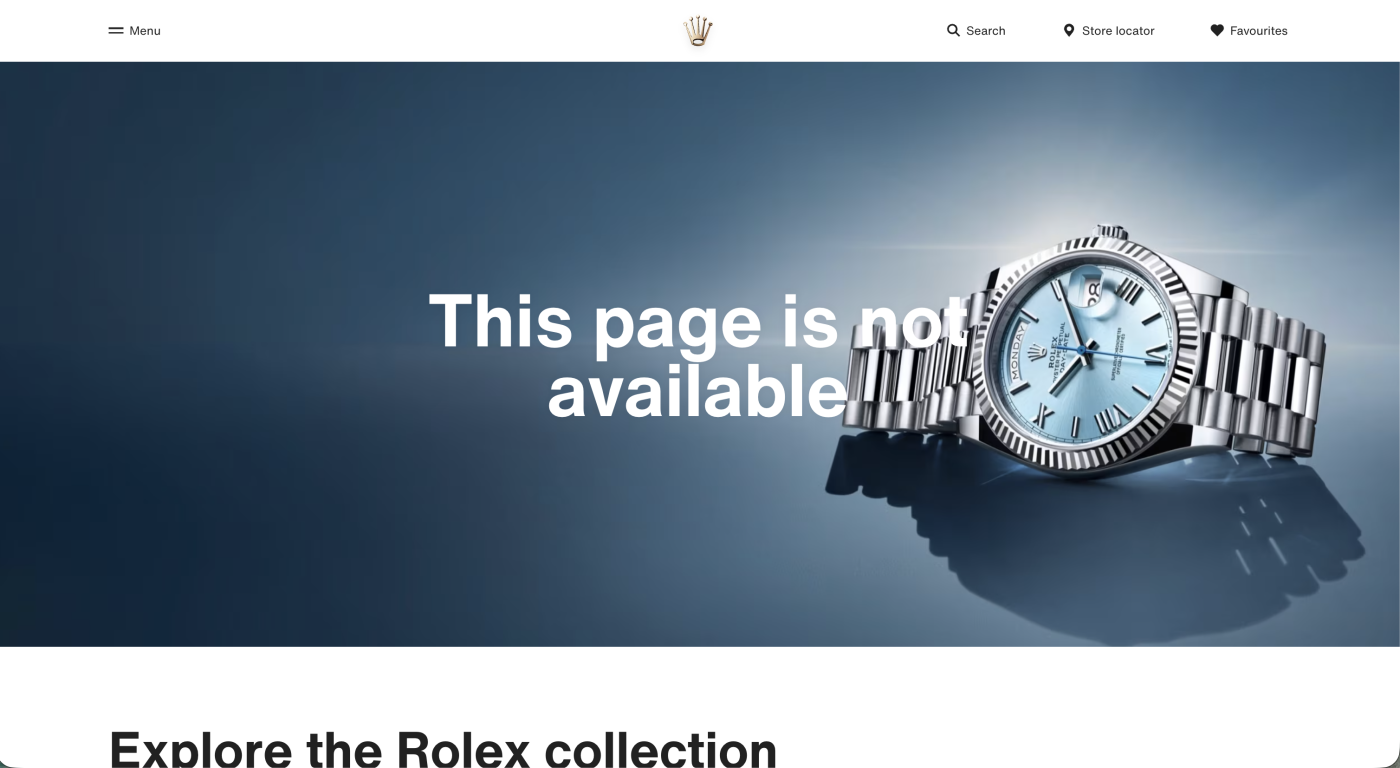The width and height of the screenshot is (1400, 768).
Task: Open the Store locator link
Action: [1118, 31]
